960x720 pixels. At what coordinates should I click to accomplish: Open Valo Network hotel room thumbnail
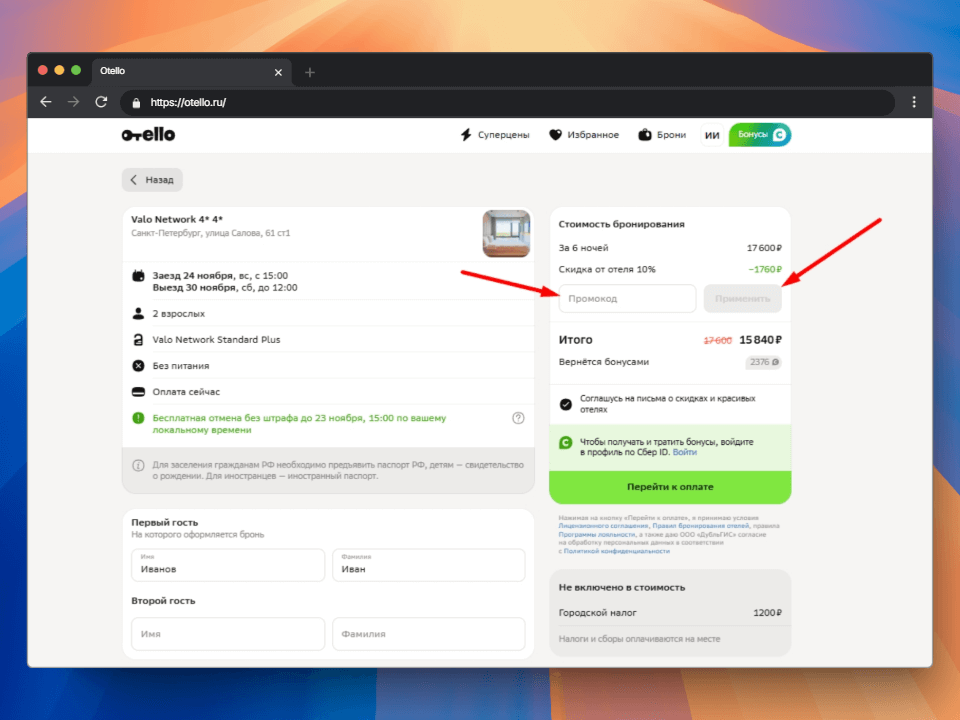506,233
